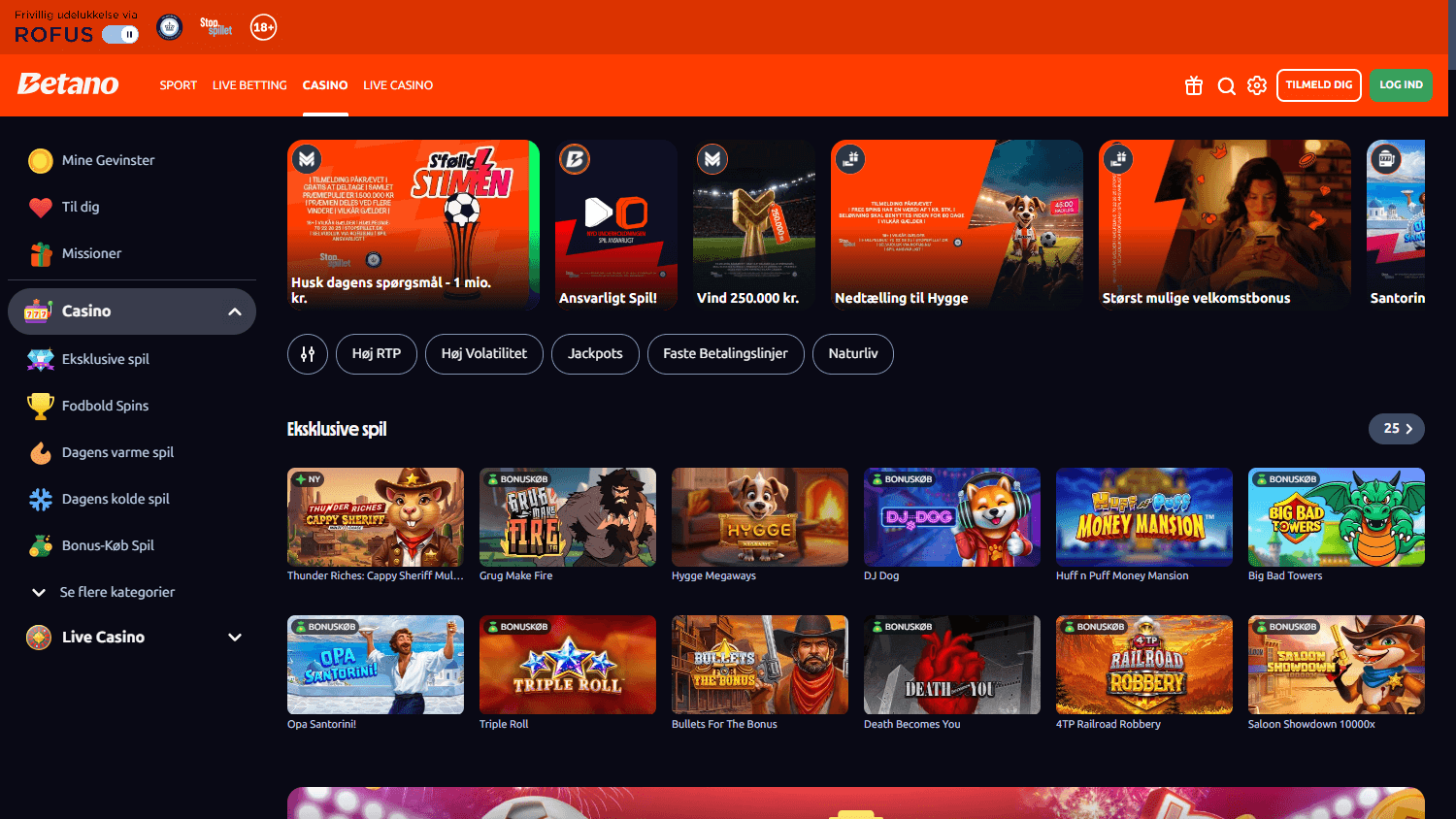1456x819 pixels.
Task: Switch to LIVE BETTING tab
Action: (x=249, y=85)
